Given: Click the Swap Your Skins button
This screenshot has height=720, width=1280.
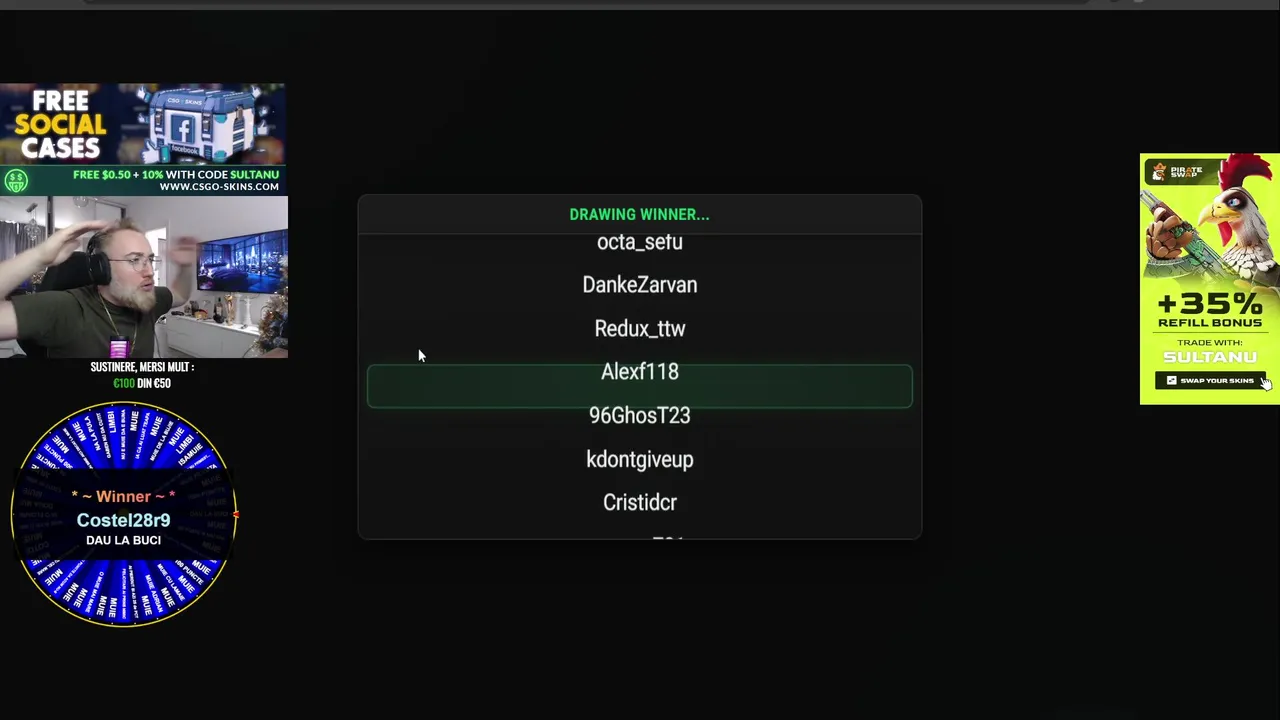Looking at the screenshot, I should coord(1209,380).
